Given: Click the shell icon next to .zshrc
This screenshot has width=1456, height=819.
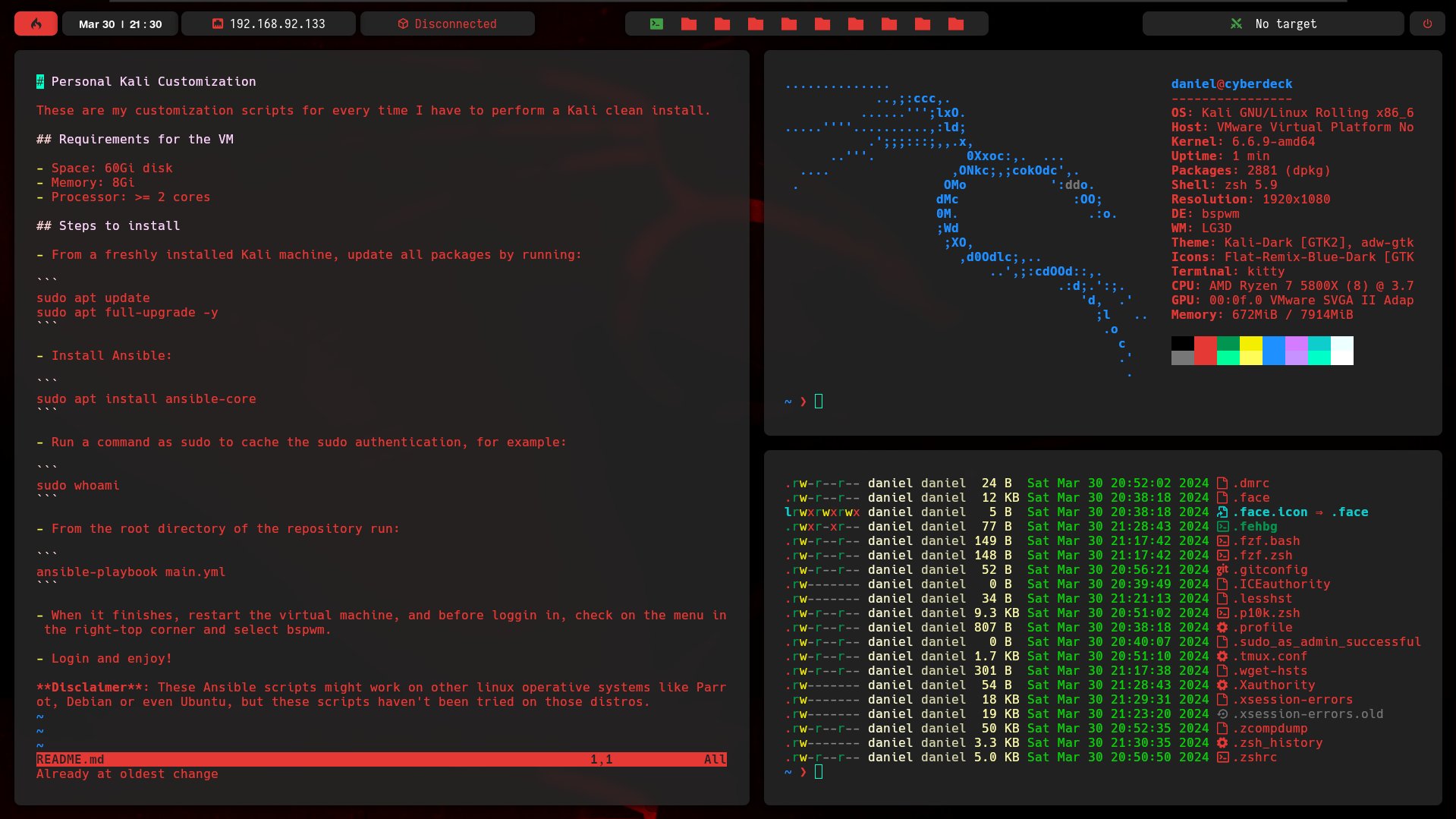Looking at the screenshot, I should (1222, 757).
